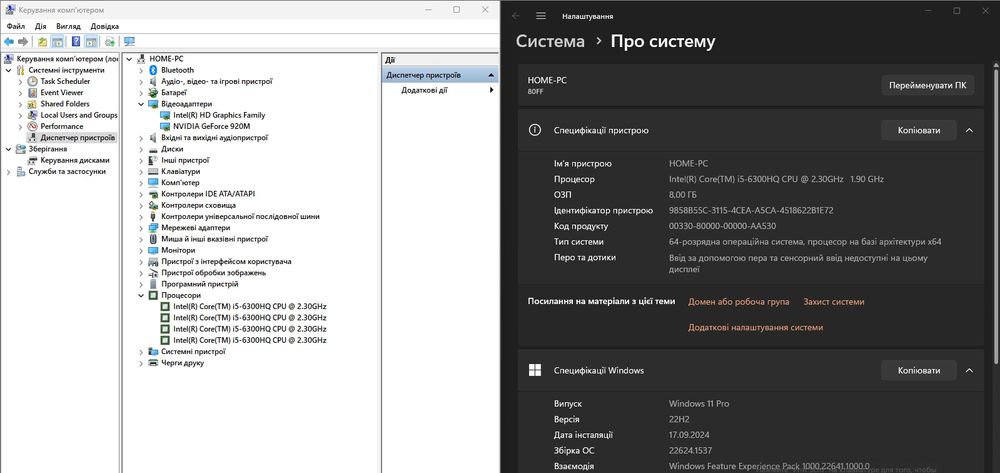
Task: Select Монітори category in device tree
Action: 178,251
